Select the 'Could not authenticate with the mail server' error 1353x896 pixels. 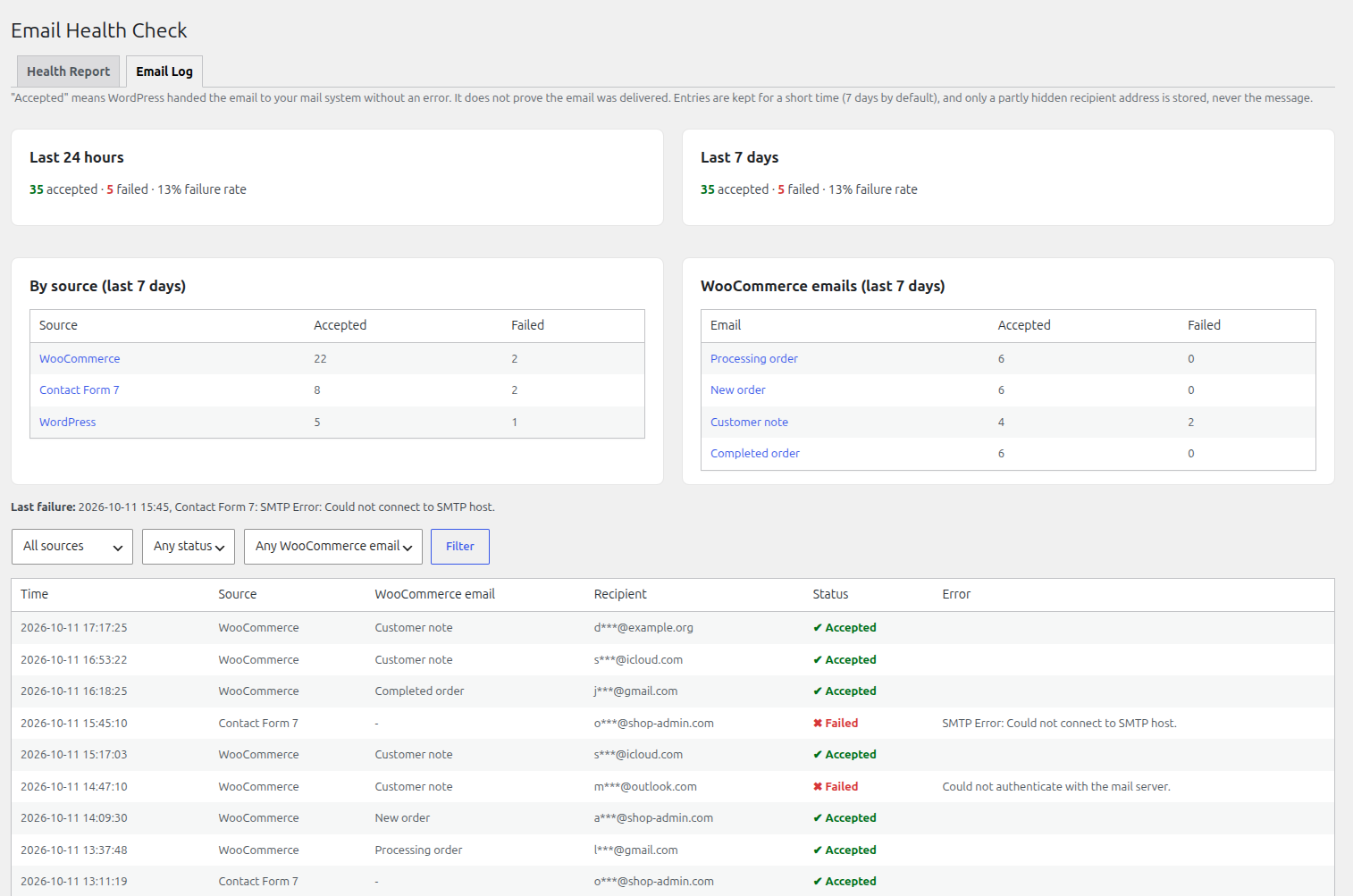click(1056, 787)
